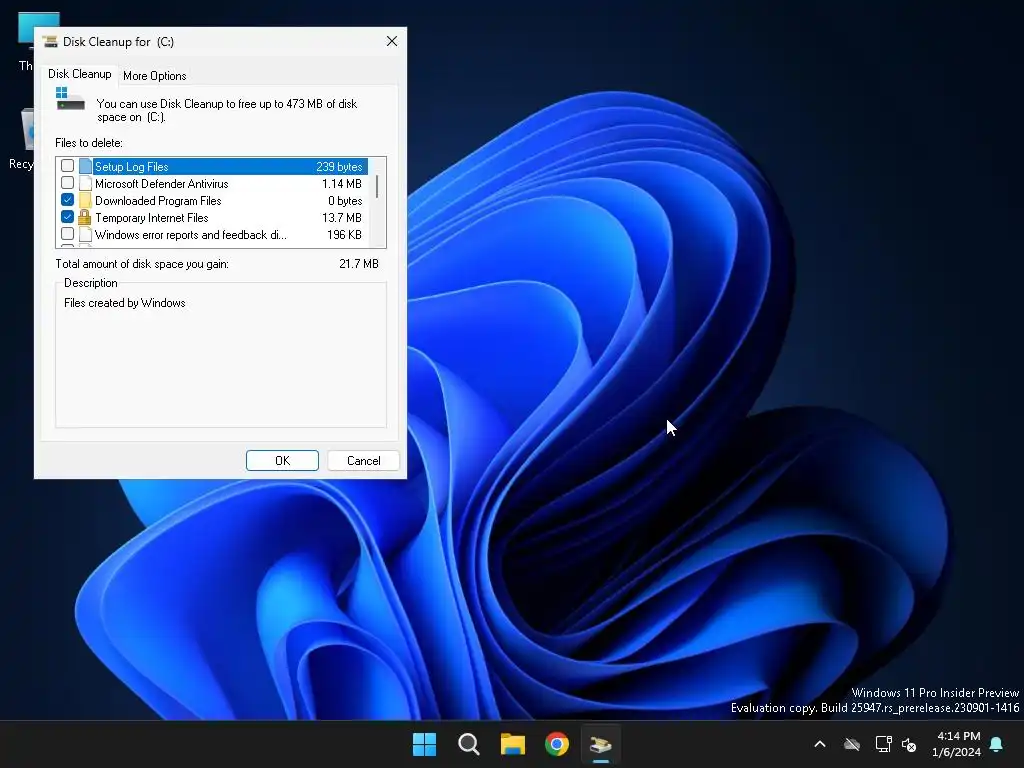Expand hidden system tray icons
The width and height of the screenshot is (1024, 768).
coord(820,744)
